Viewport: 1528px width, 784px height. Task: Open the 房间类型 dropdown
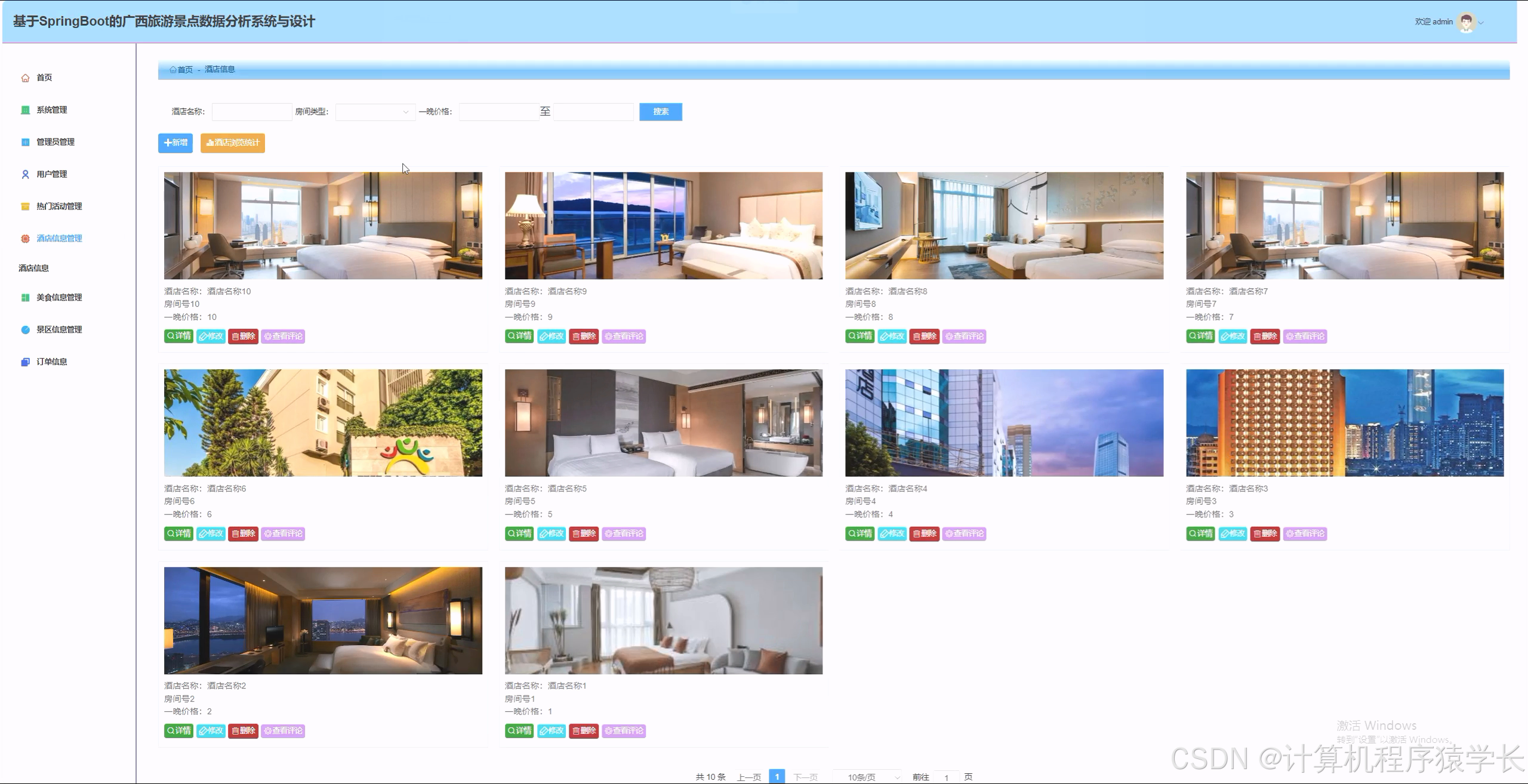coord(375,112)
